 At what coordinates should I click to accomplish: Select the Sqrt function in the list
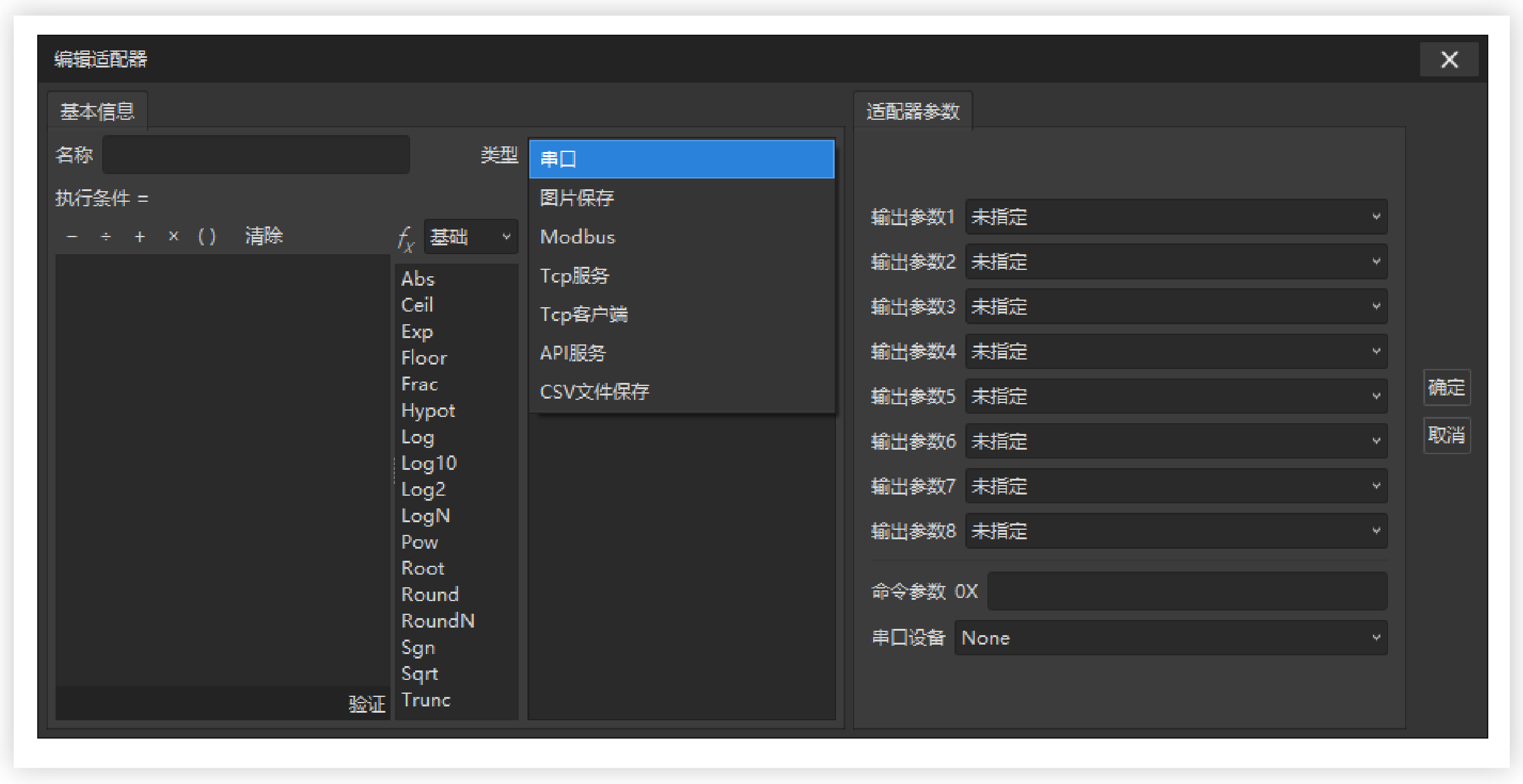pyautogui.click(x=420, y=674)
